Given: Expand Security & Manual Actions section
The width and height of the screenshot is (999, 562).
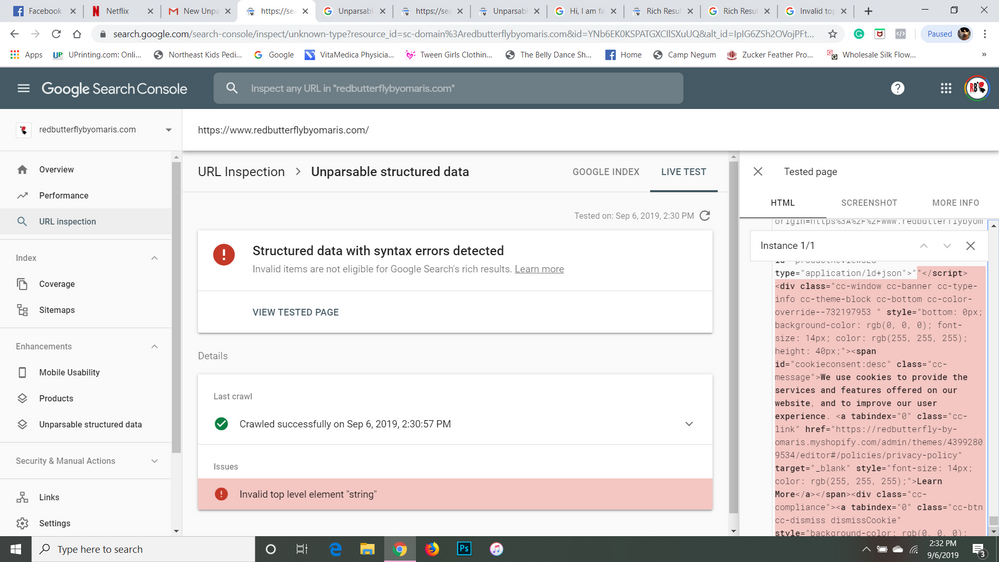Looking at the screenshot, I should click(154, 461).
